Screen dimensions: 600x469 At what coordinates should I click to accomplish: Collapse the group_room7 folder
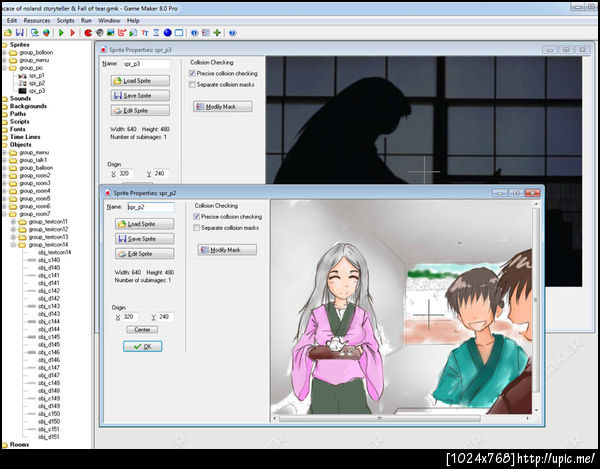[x=4, y=214]
